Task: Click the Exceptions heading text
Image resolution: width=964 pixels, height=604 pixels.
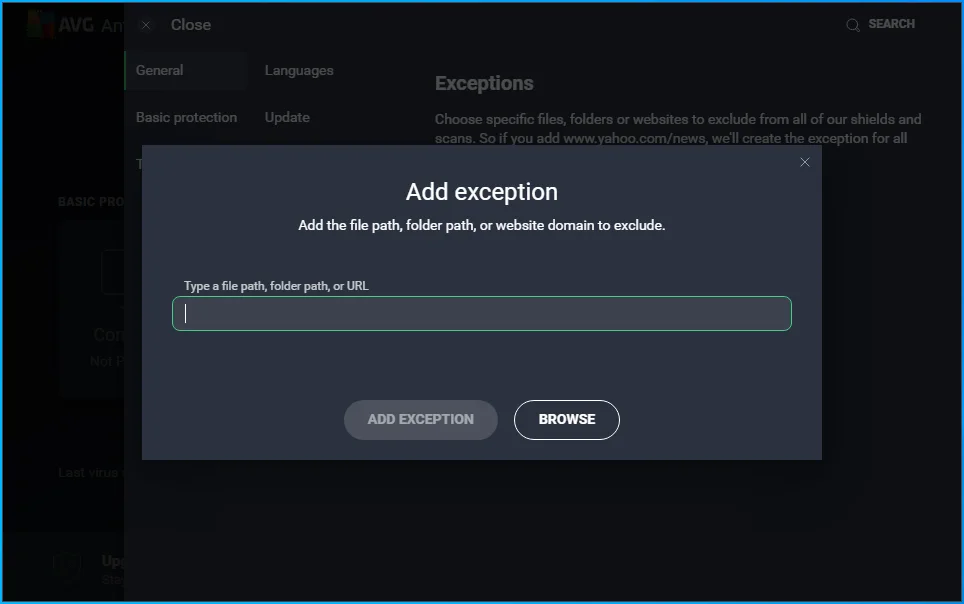Action: (x=484, y=84)
